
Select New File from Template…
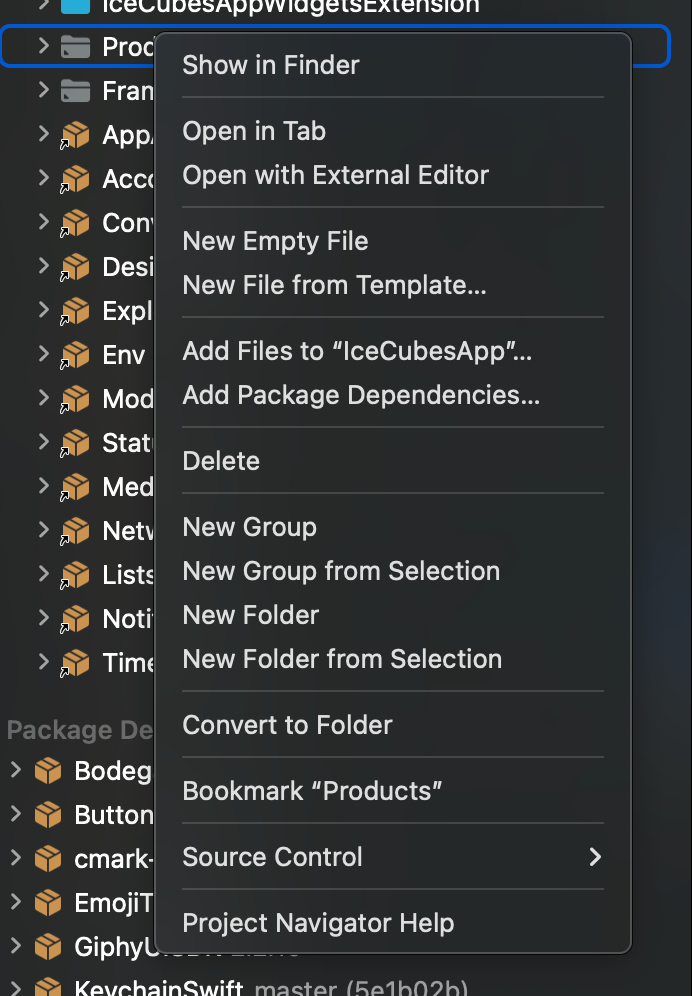(x=334, y=285)
